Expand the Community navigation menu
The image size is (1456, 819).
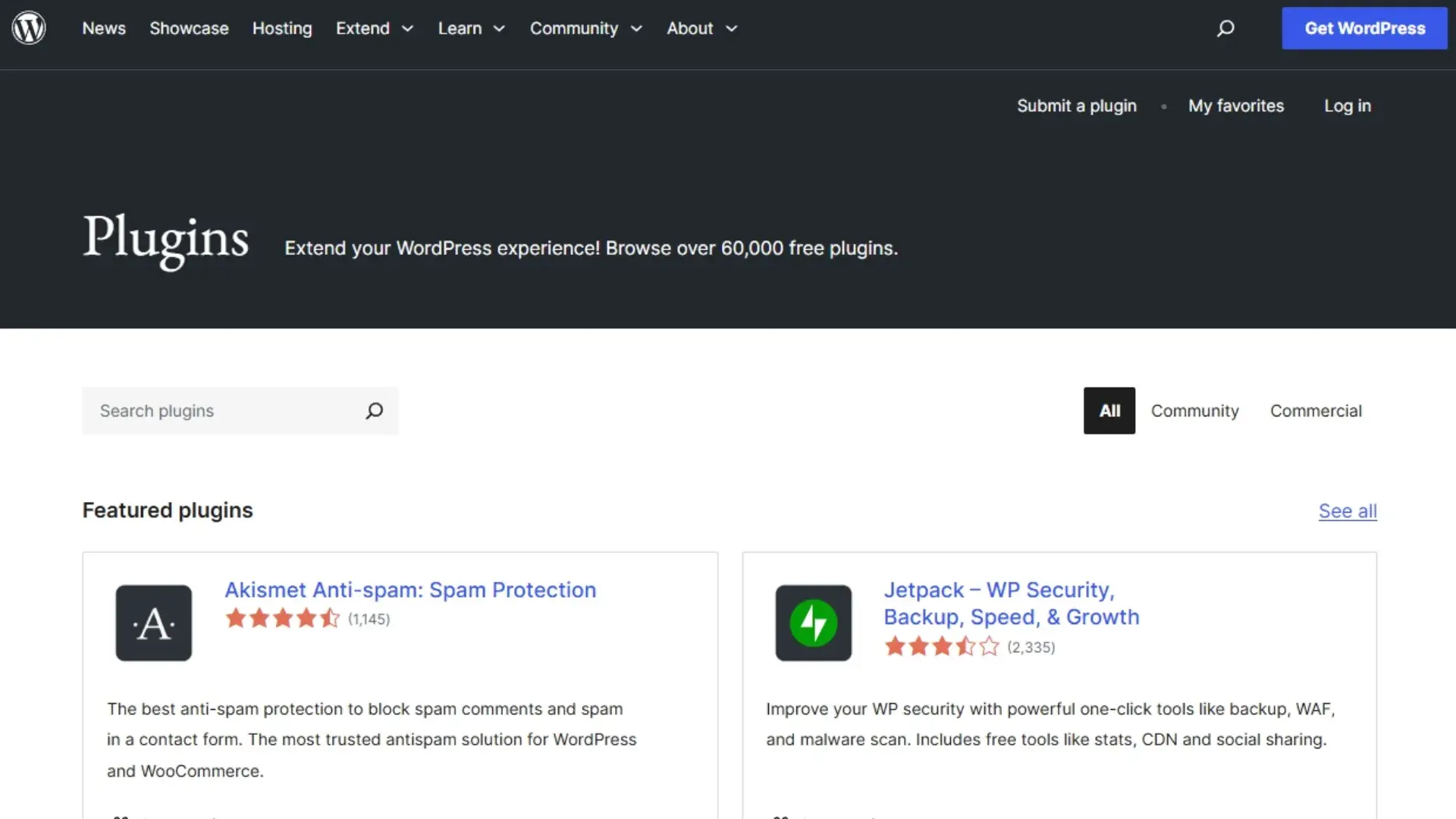[x=585, y=28]
